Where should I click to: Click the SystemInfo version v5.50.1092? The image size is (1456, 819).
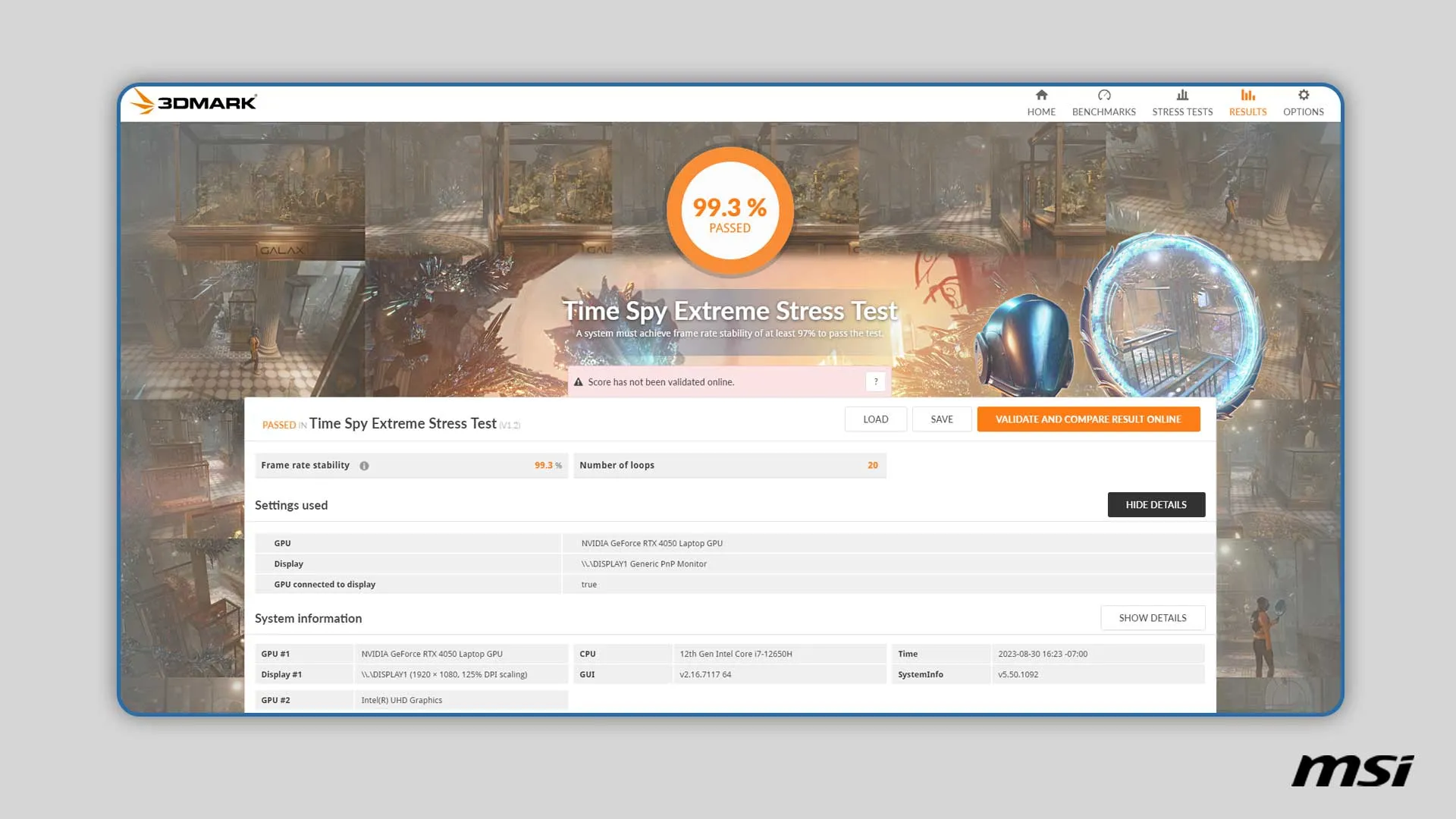tap(1018, 675)
